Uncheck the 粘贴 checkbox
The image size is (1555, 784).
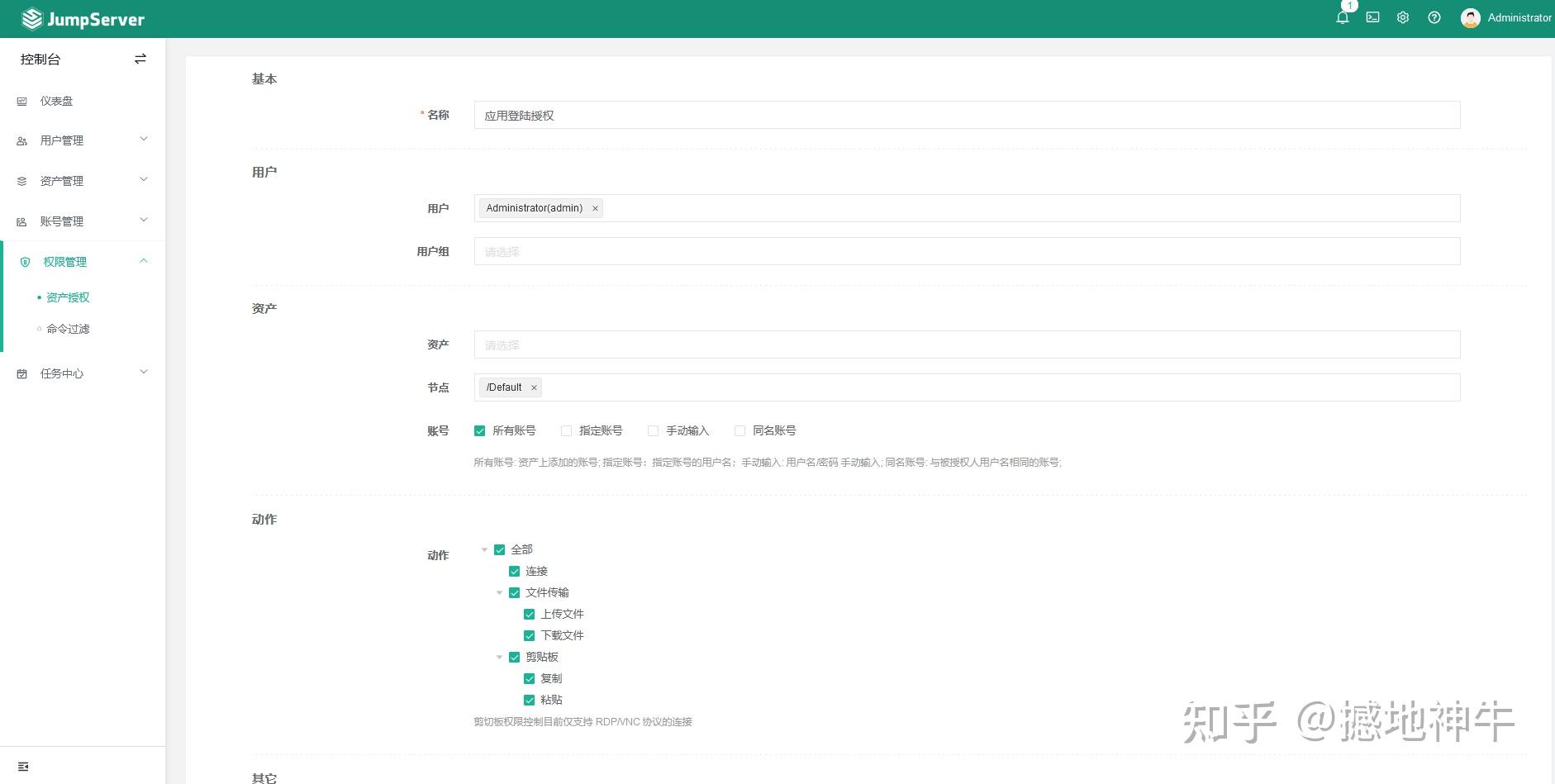click(x=529, y=700)
